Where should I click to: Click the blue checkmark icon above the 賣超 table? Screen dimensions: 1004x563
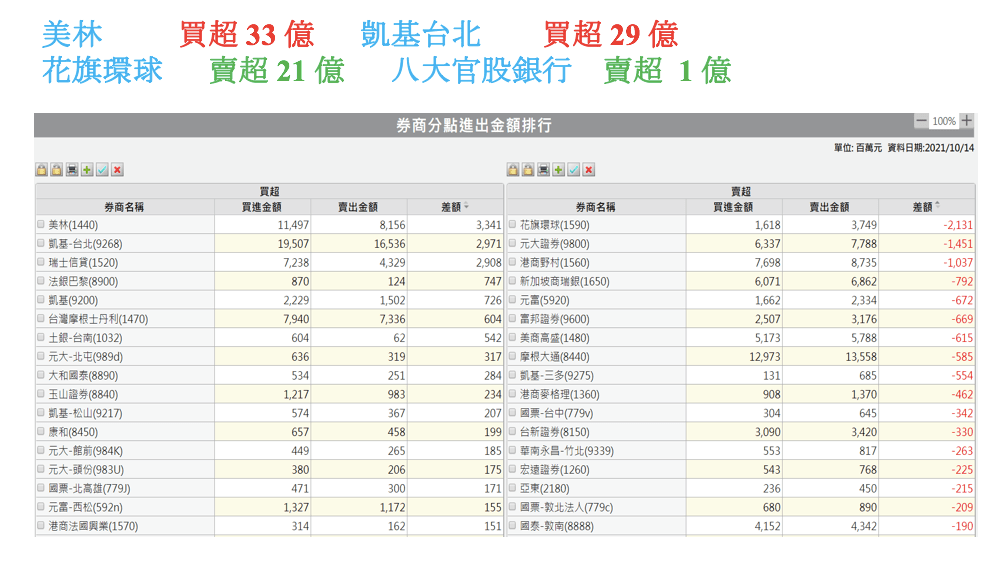tap(573, 170)
